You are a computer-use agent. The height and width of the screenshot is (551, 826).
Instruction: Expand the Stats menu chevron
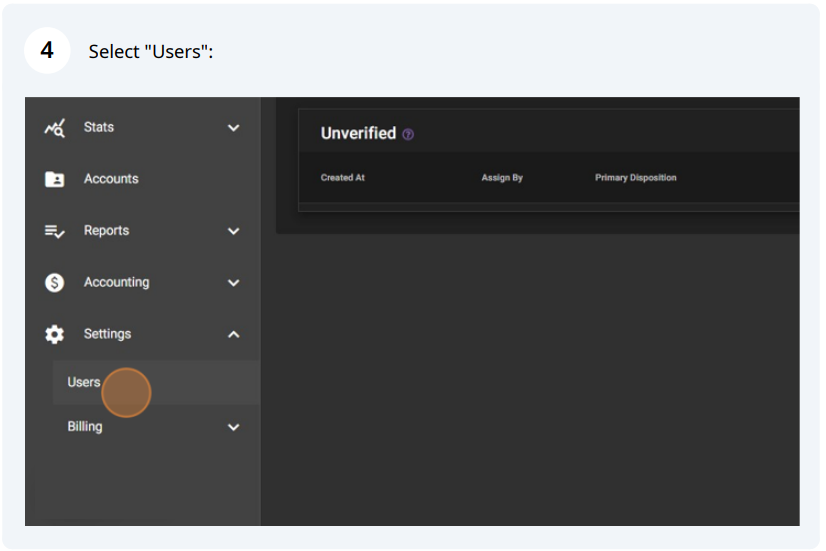click(x=233, y=127)
